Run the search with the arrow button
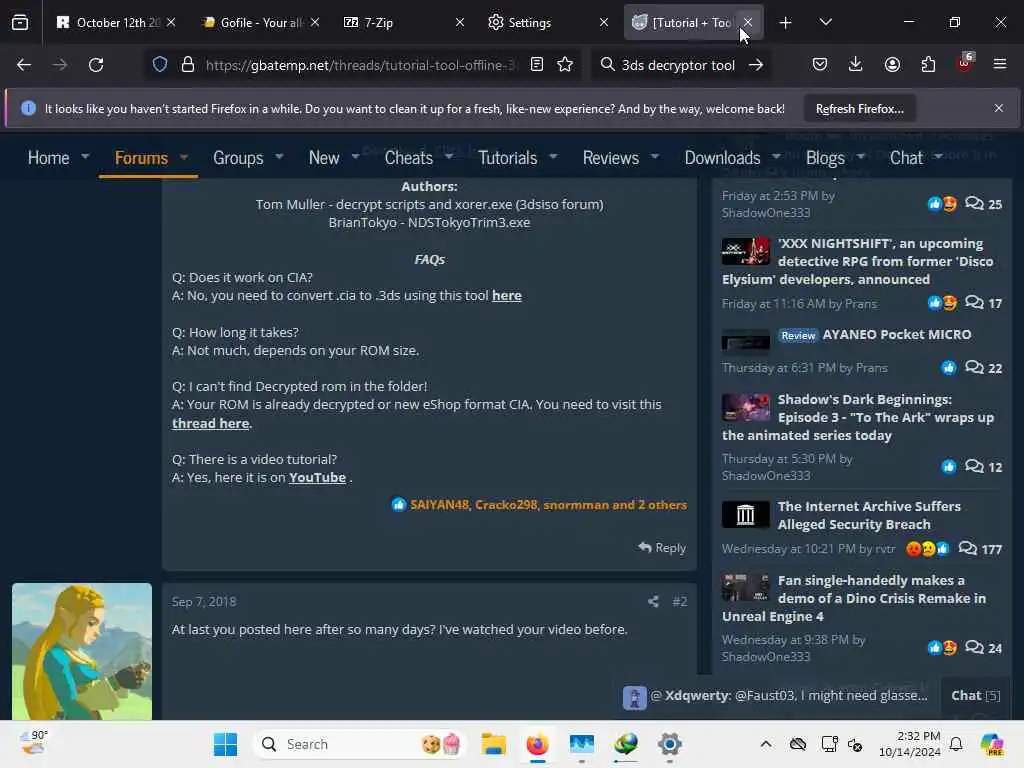This screenshot has height=768, width=1024. click(756, 65)
